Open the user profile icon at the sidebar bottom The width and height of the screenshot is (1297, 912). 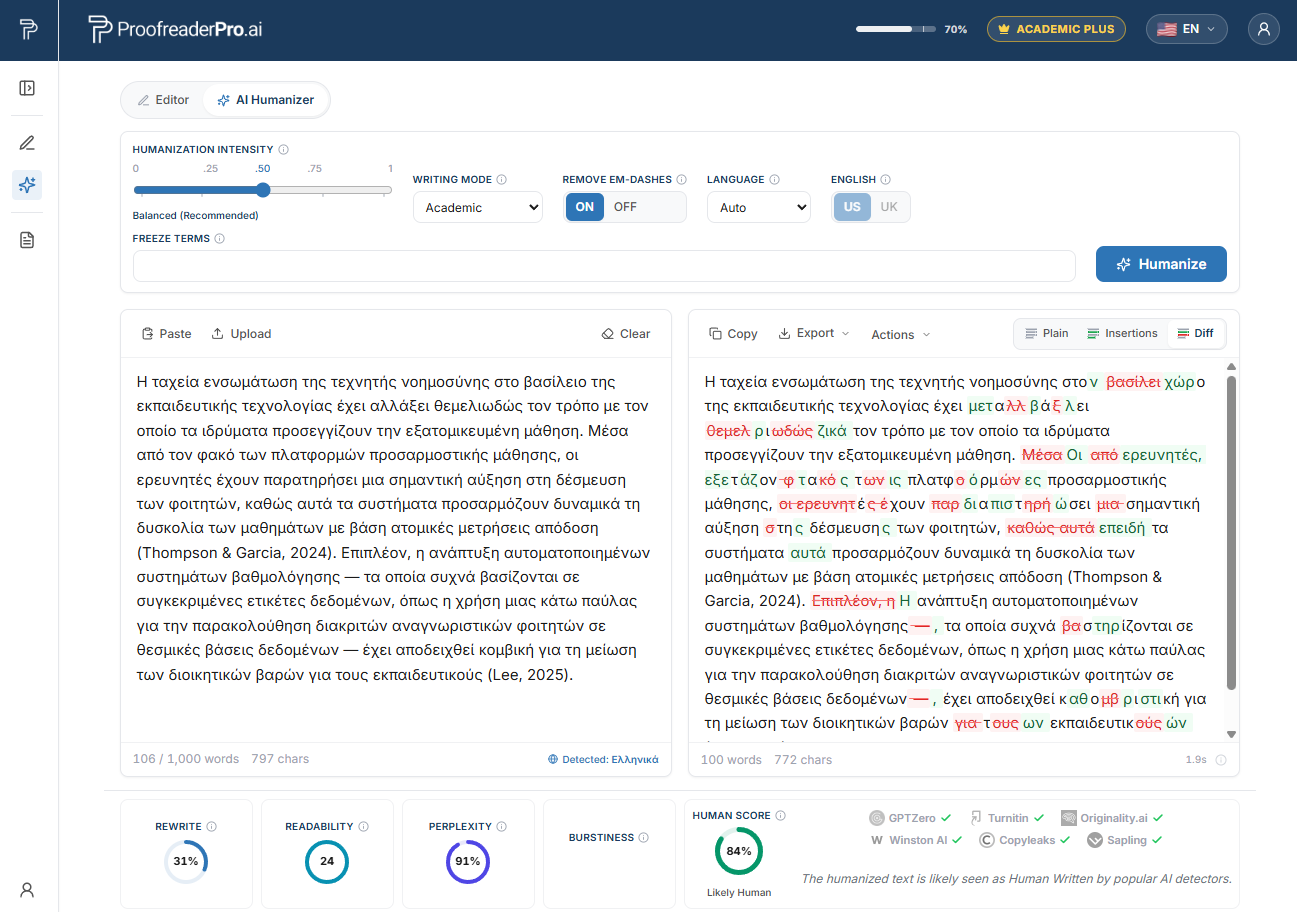(28, 889)
